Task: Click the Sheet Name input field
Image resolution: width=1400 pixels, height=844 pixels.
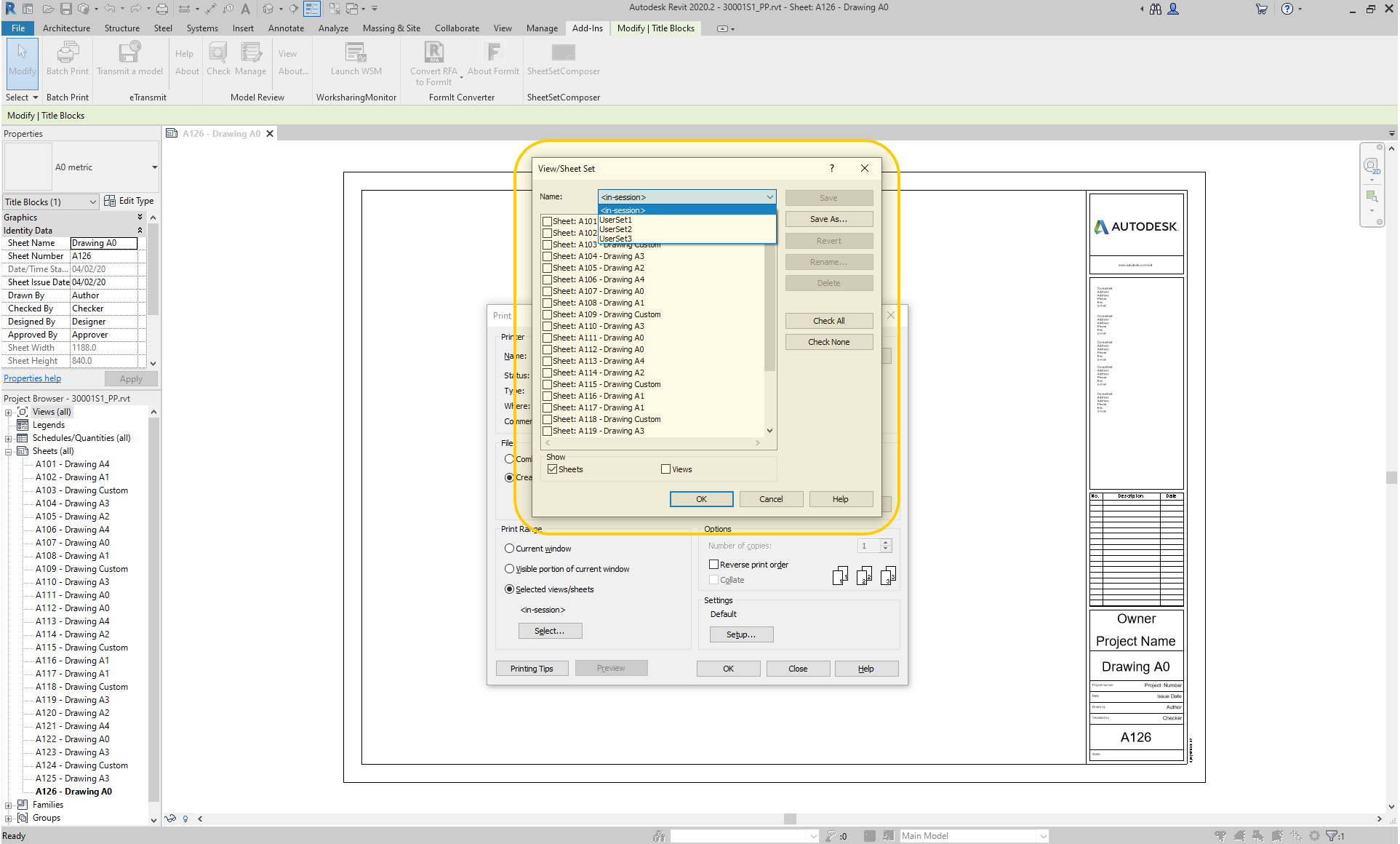Action: tap(103, 243)
